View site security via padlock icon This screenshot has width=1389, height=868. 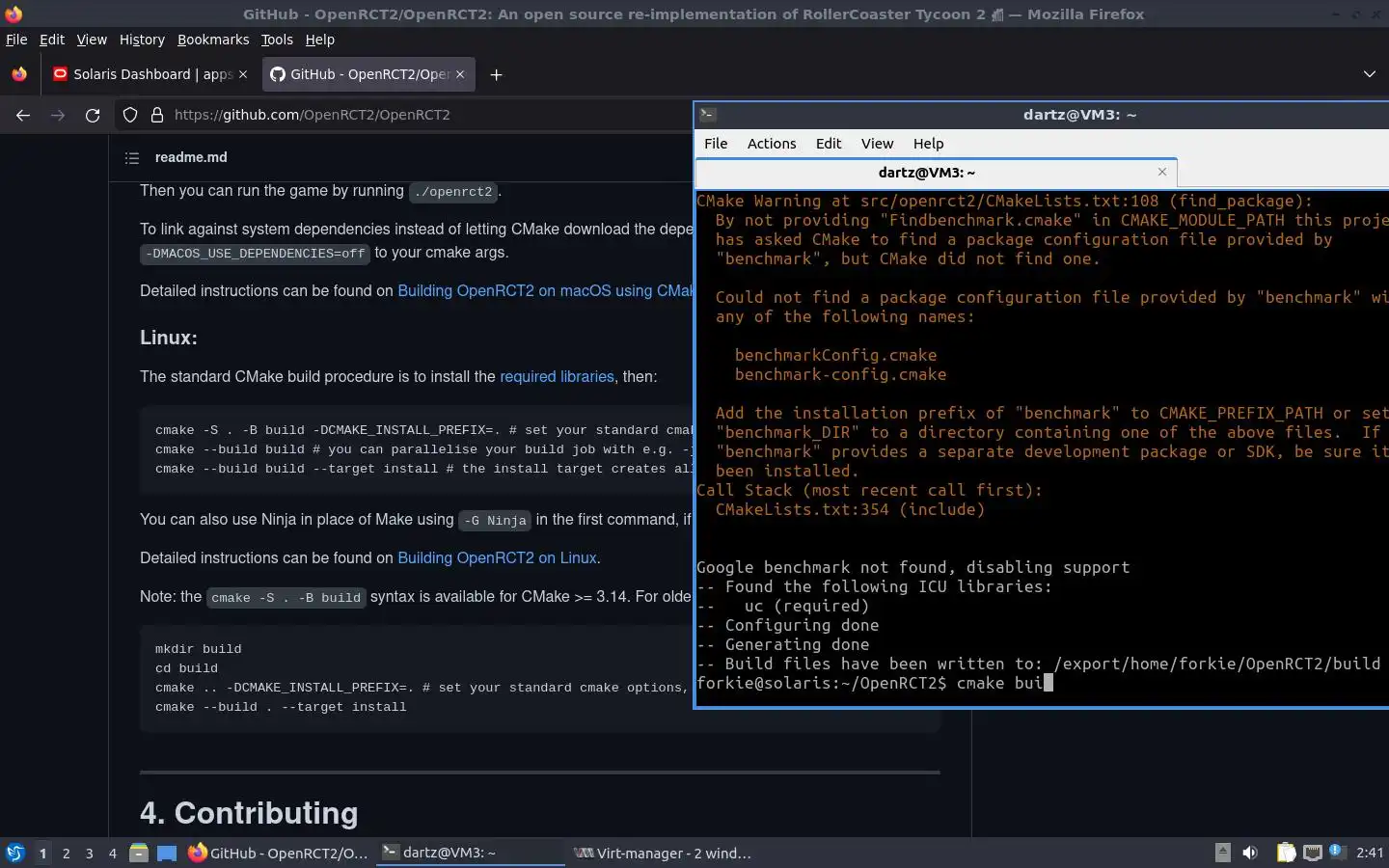coord(157,115)
